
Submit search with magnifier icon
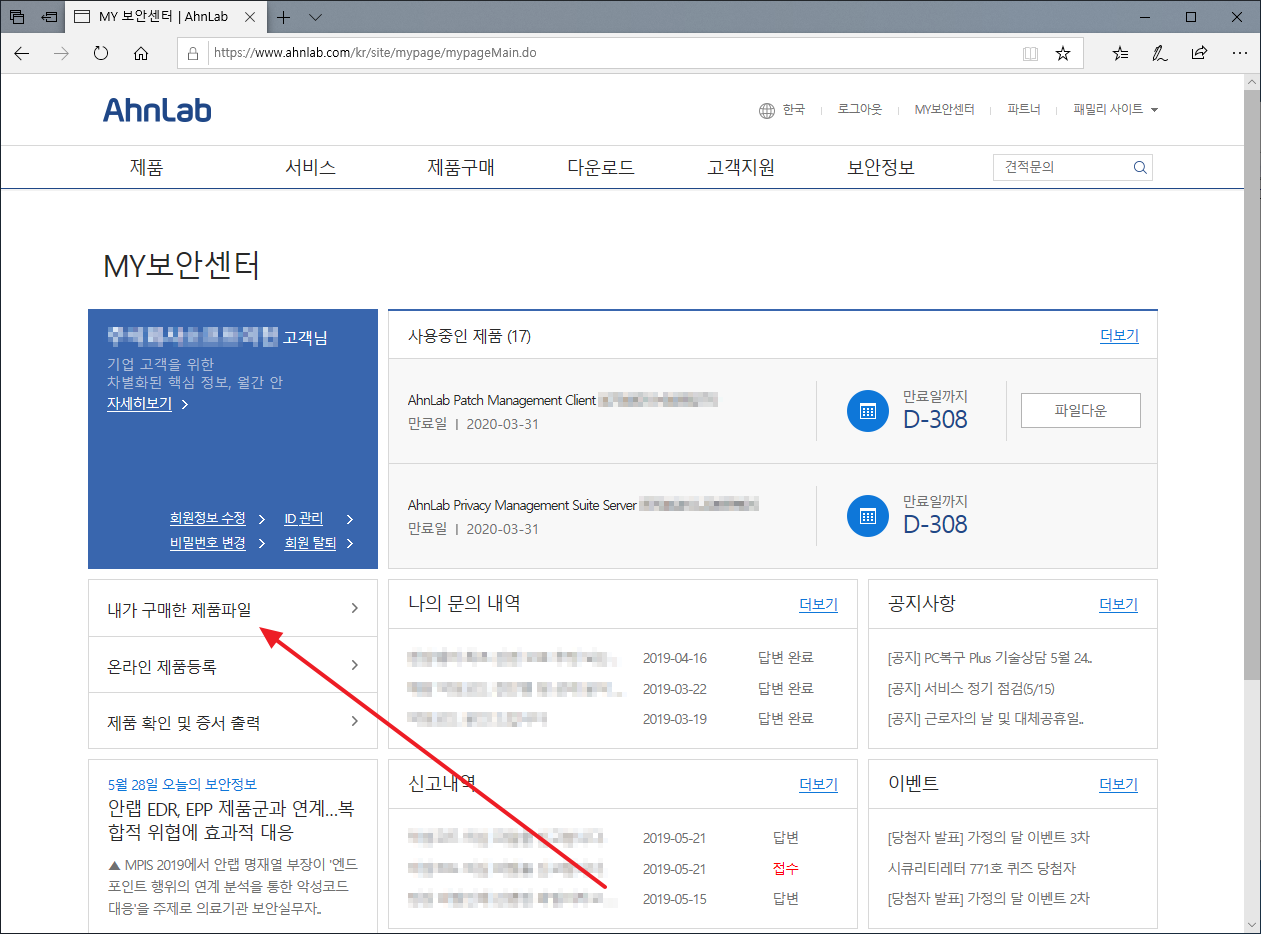point(1139,168)
